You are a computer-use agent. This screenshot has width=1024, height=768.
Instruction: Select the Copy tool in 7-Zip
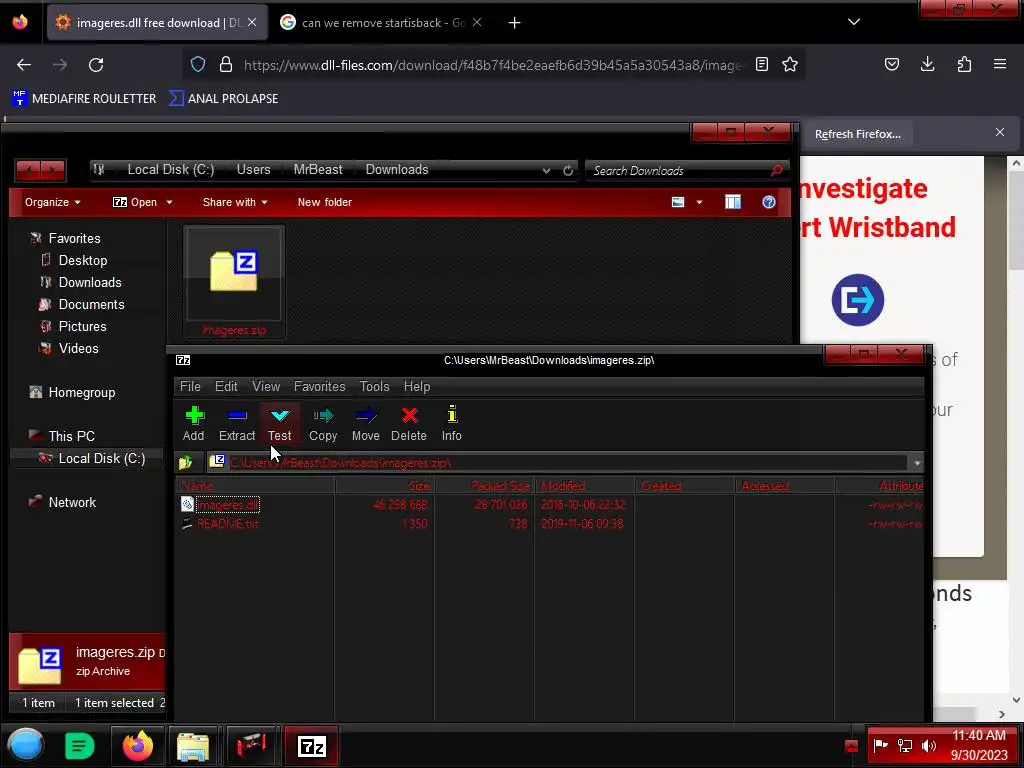coord(323,424)
